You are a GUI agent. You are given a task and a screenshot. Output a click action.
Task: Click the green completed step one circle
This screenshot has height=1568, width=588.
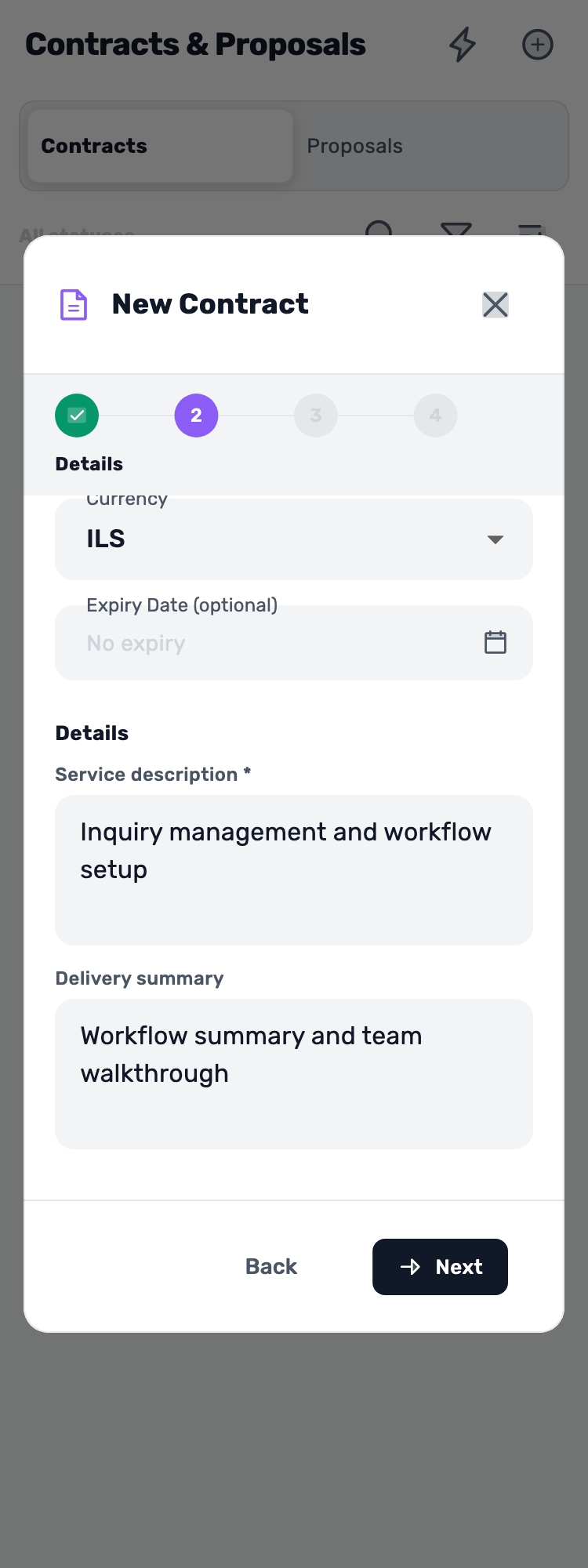[77, 416]
